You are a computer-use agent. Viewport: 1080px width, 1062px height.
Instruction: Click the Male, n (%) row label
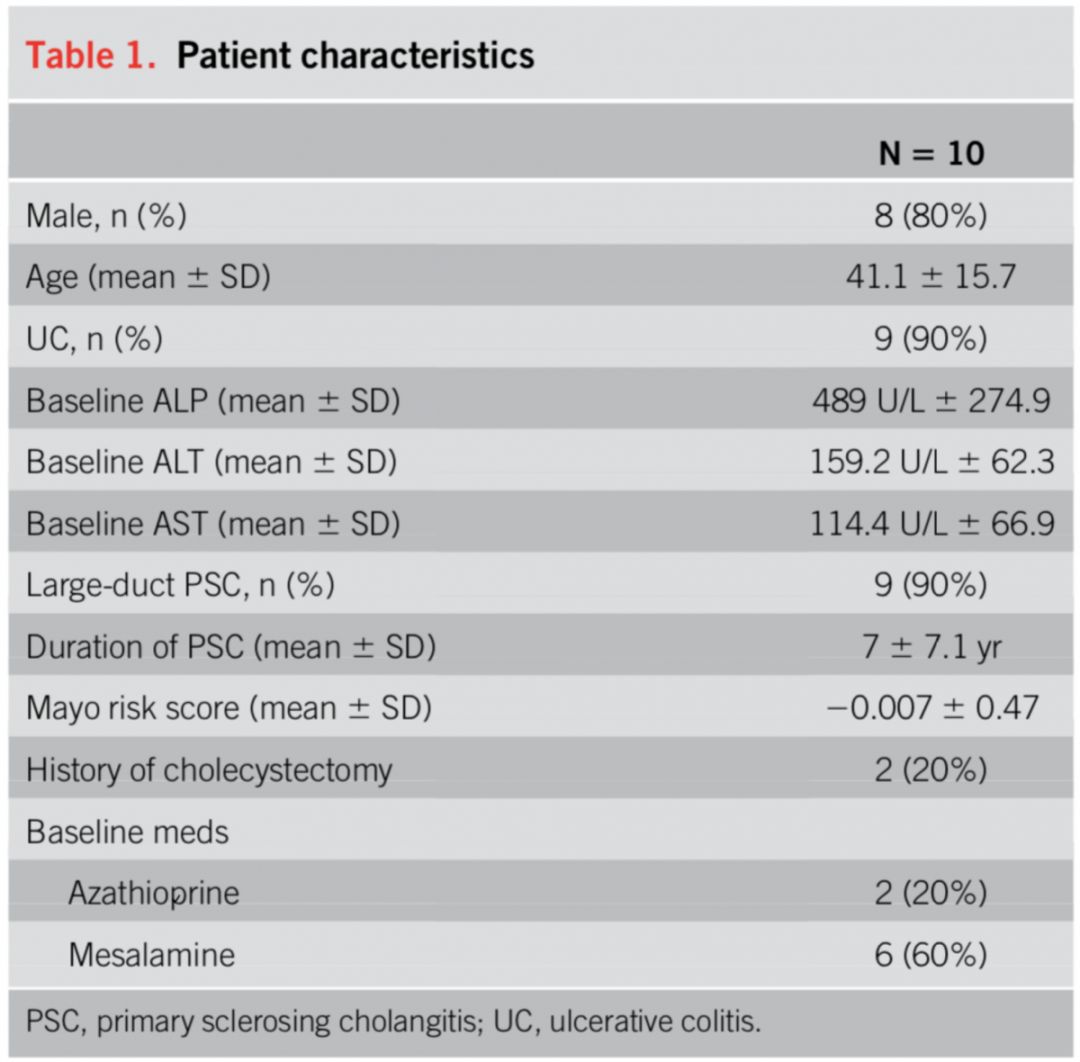tap(106, 215)
